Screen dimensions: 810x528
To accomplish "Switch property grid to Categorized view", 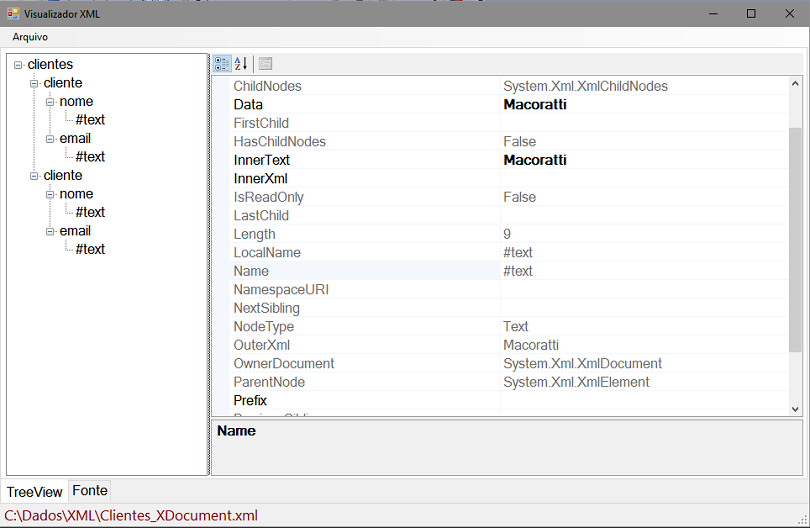I will pyautogui.click(x=222, y=64).
